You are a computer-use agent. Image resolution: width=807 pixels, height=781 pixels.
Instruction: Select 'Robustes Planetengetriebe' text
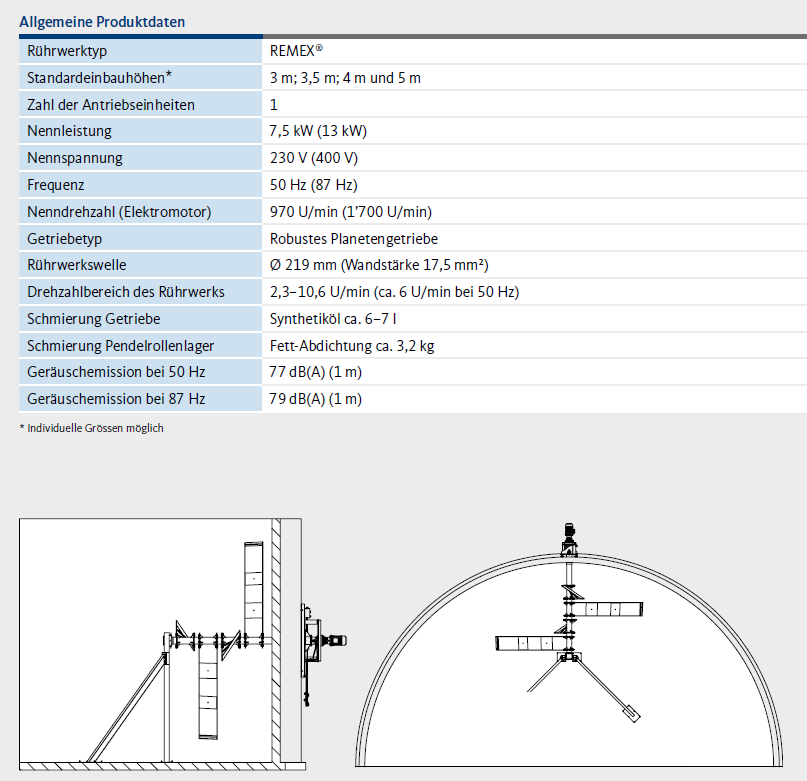pyautogui.click(x=354, y=239)
